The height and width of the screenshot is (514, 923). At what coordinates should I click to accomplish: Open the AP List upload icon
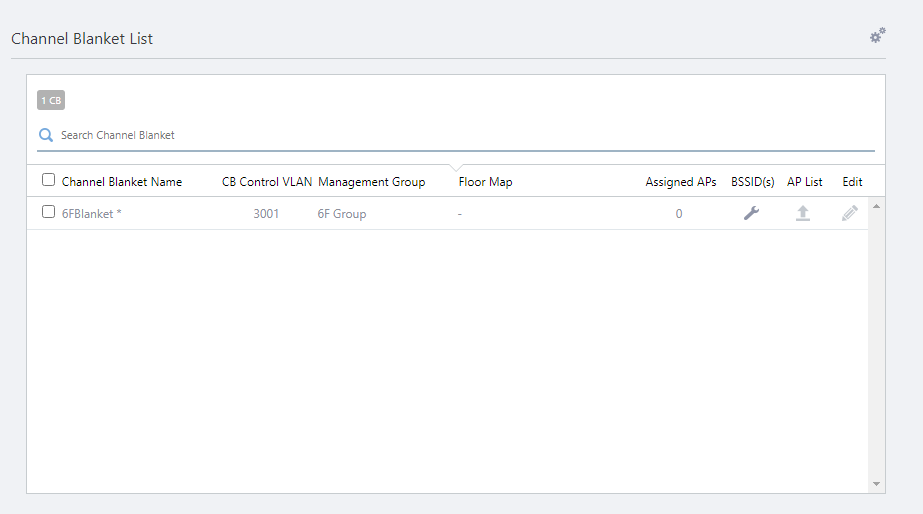pos(802,213)
